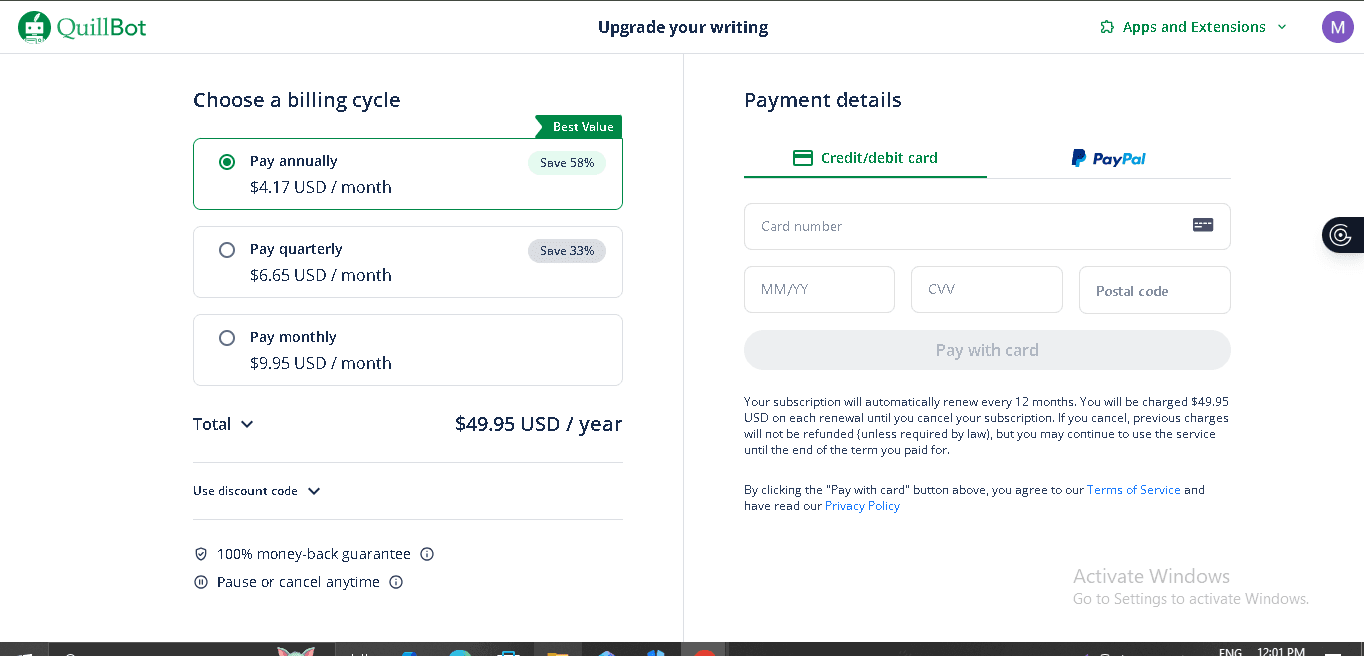Screen dimensions: 1364x656
Task: Click the pause icon beside Pause or cancel anytime
Action: click(x=201, y=581)
